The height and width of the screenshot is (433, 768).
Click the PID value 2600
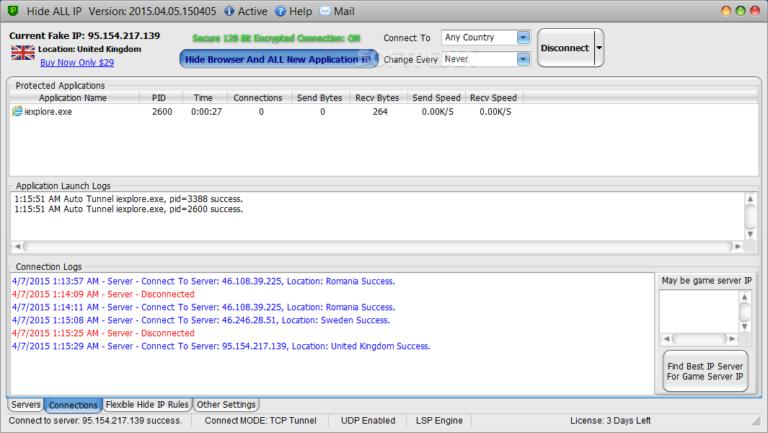click(x=162, y=112)
